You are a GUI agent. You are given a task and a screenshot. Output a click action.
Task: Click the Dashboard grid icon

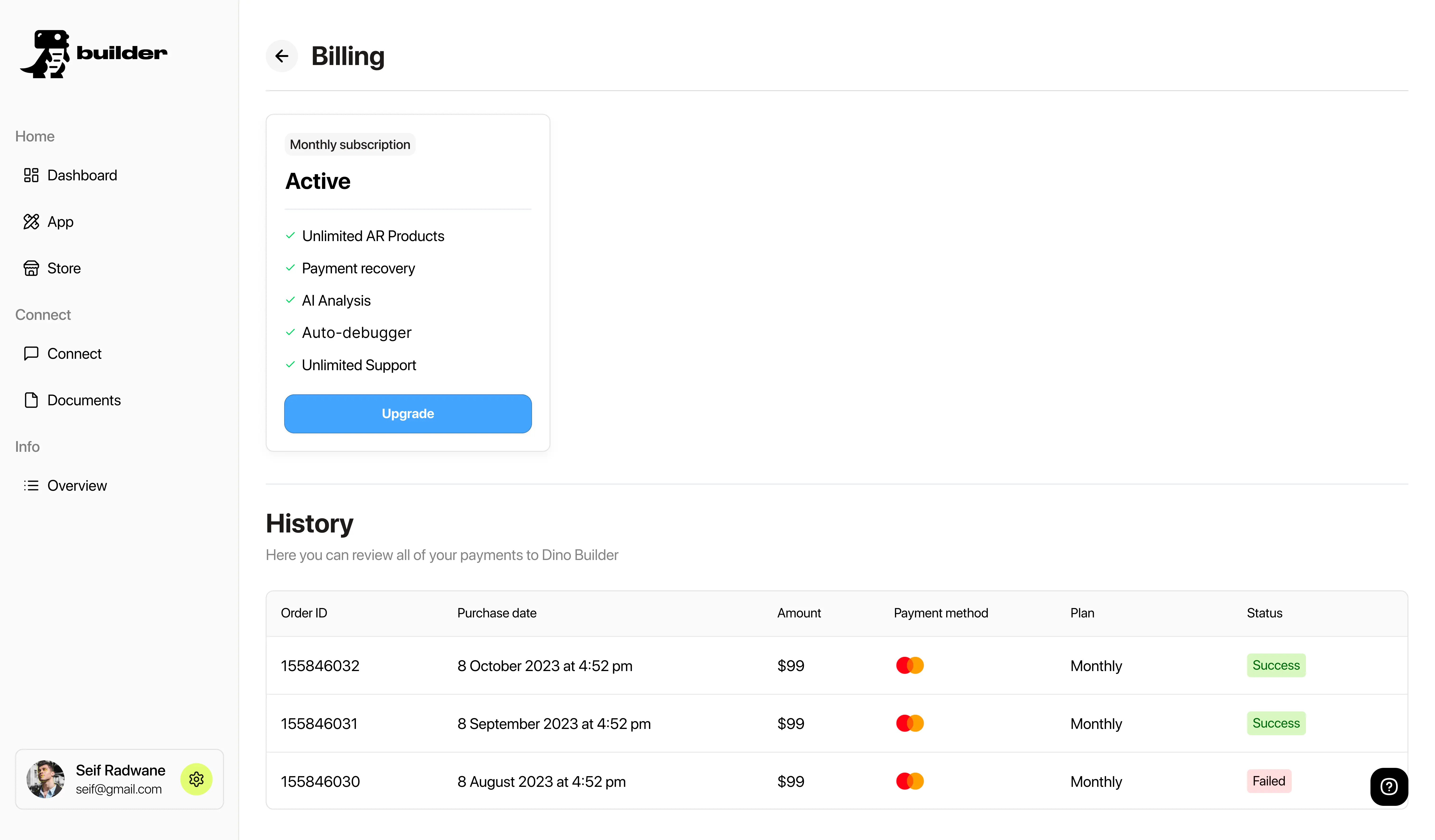coord(31,175)
